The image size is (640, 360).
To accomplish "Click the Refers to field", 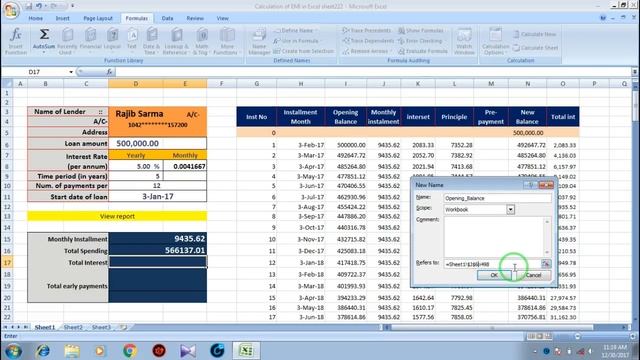I will click(x=492, y=264).
